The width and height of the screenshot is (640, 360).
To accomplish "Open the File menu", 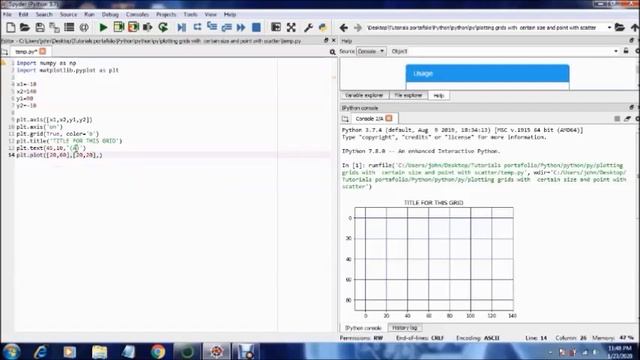I will pos(7,14).
